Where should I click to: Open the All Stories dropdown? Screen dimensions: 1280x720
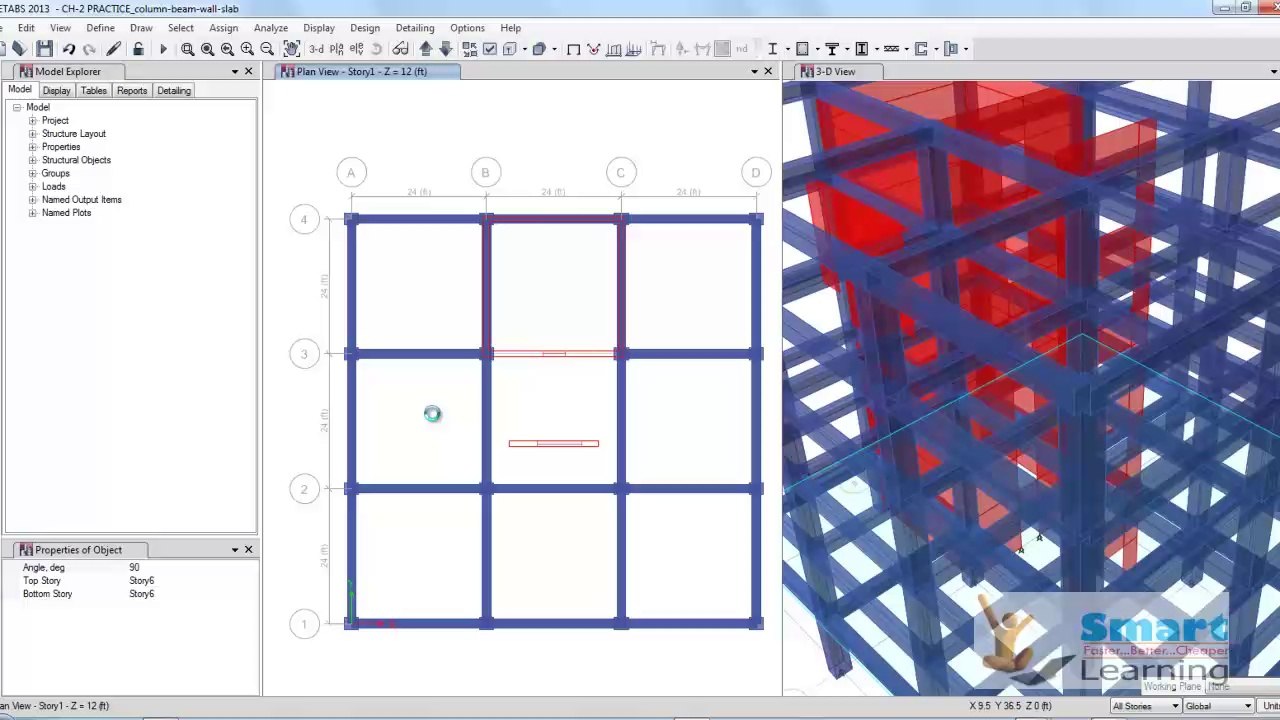tap(1146, 706)
